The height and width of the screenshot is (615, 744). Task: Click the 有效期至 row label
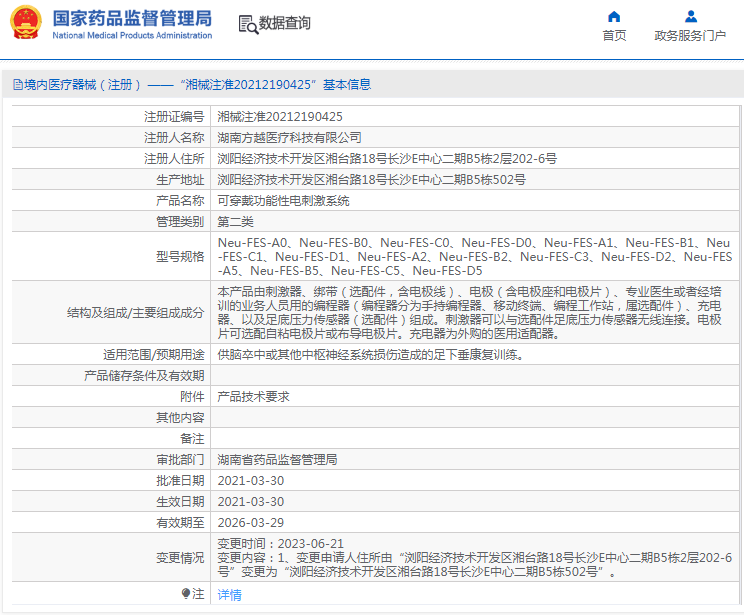click(180, 522)
